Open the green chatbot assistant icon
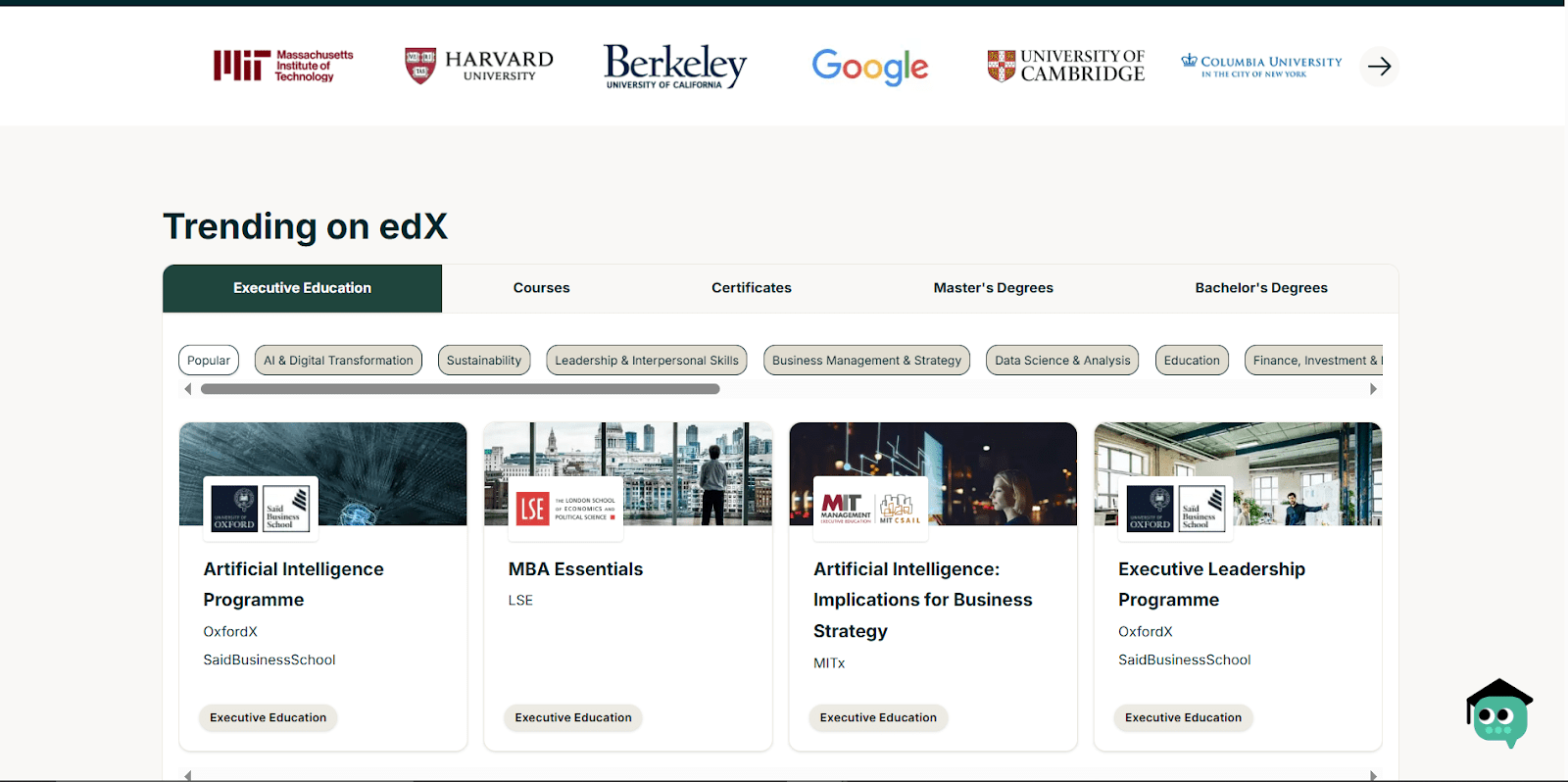The height and width of the screenshot is (782, 1568). [1499, 713]
